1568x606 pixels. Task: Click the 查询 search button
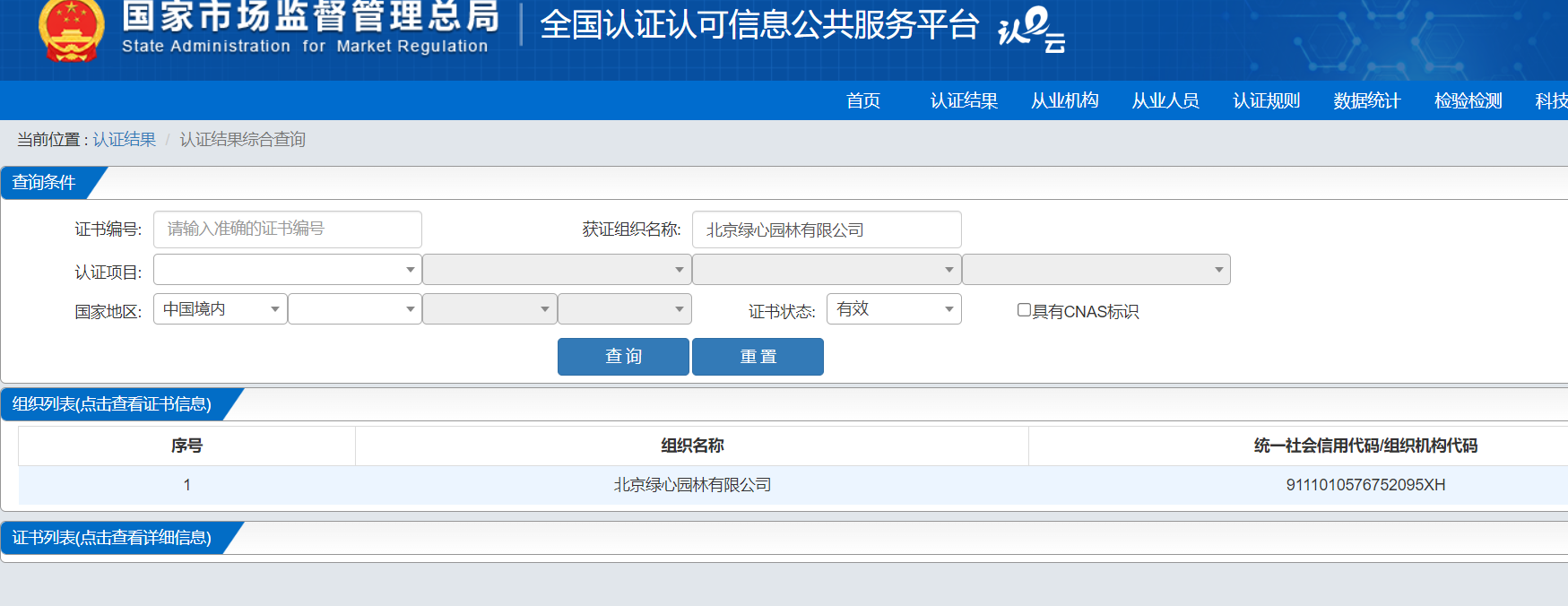pyautogui.click(x=623, y=357)
